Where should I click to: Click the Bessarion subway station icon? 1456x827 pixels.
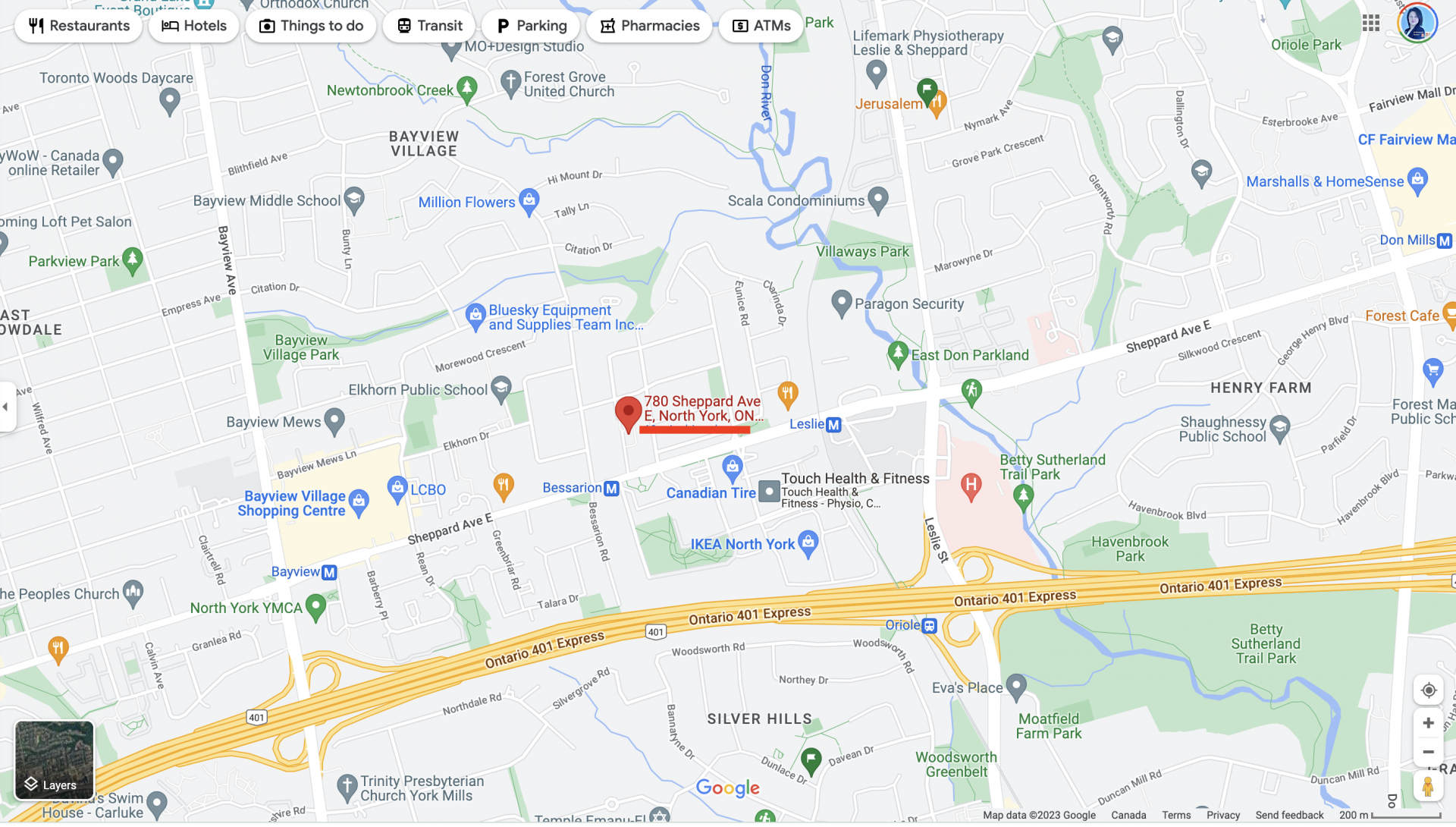point(611,489)
